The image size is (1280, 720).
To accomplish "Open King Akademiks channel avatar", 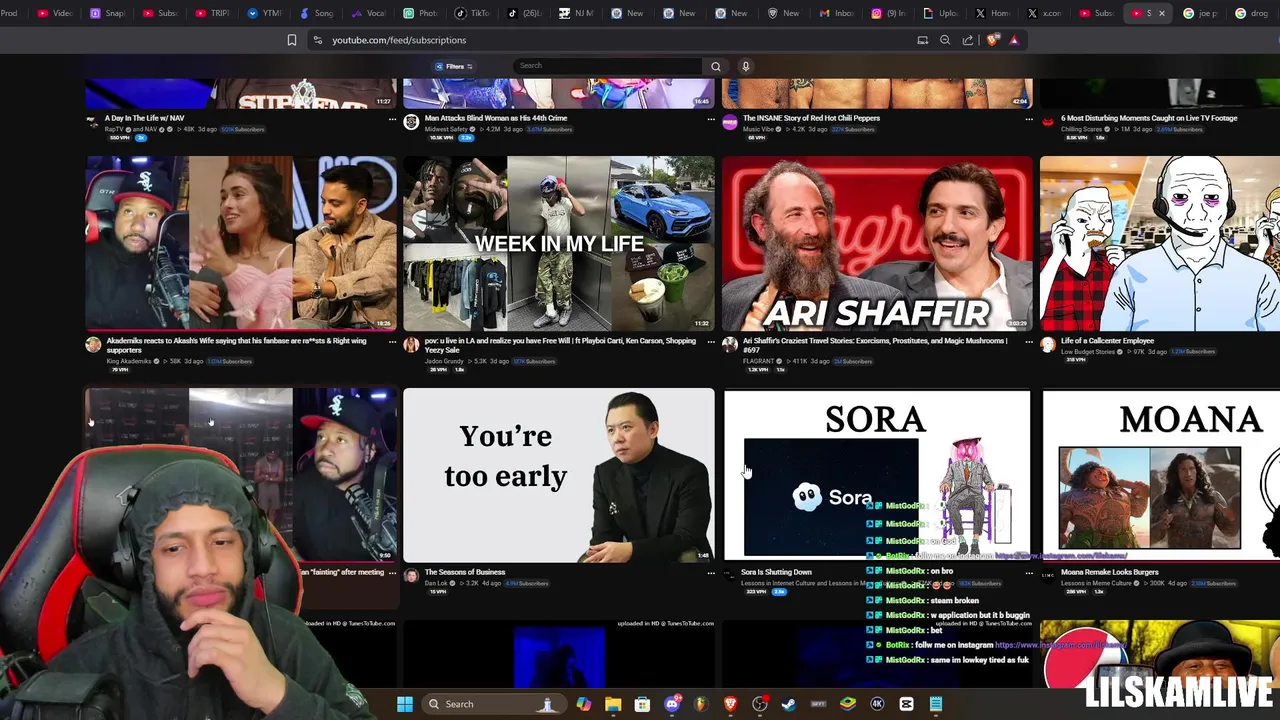I will pos(93,345).
